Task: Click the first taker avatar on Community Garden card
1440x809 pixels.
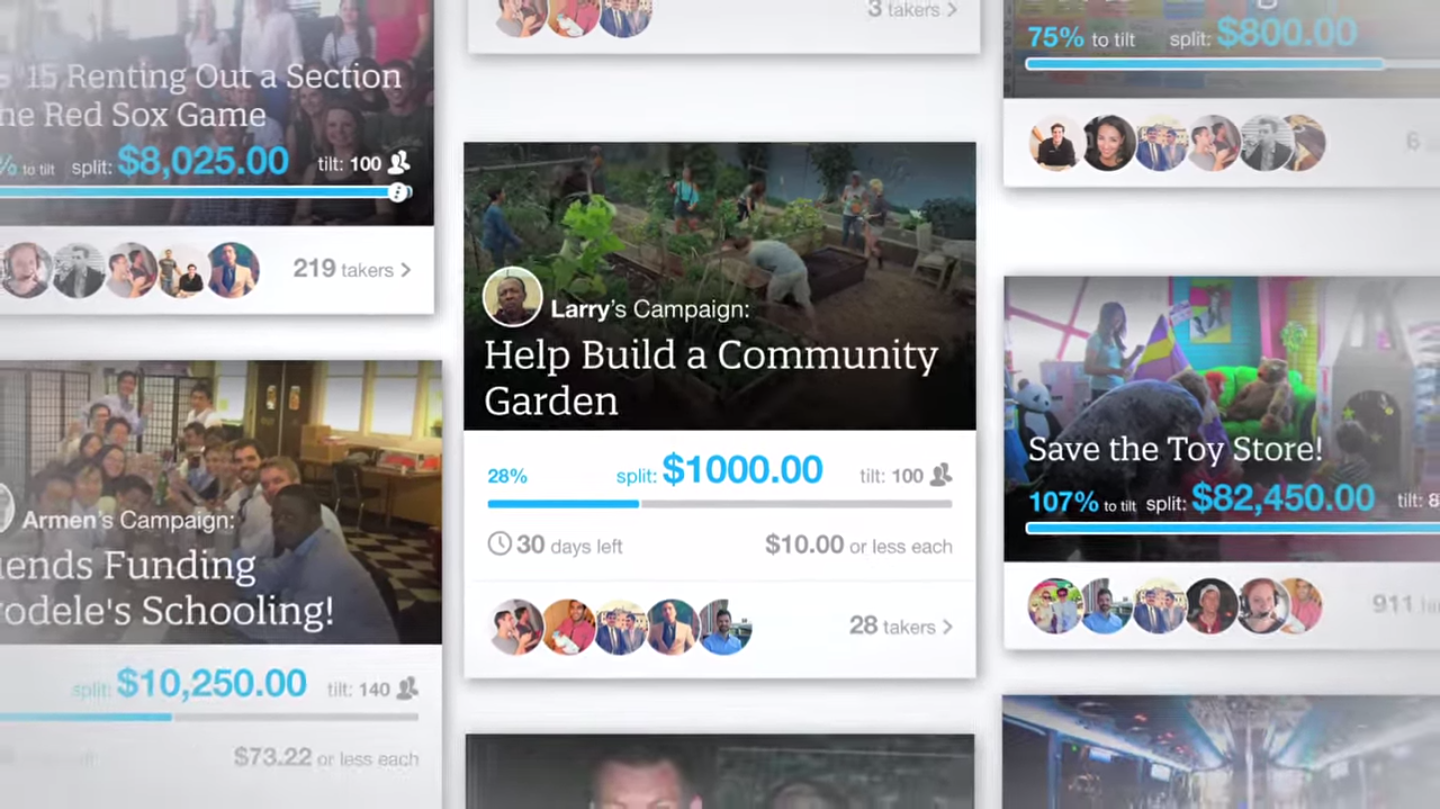Action: pos(516,627)
